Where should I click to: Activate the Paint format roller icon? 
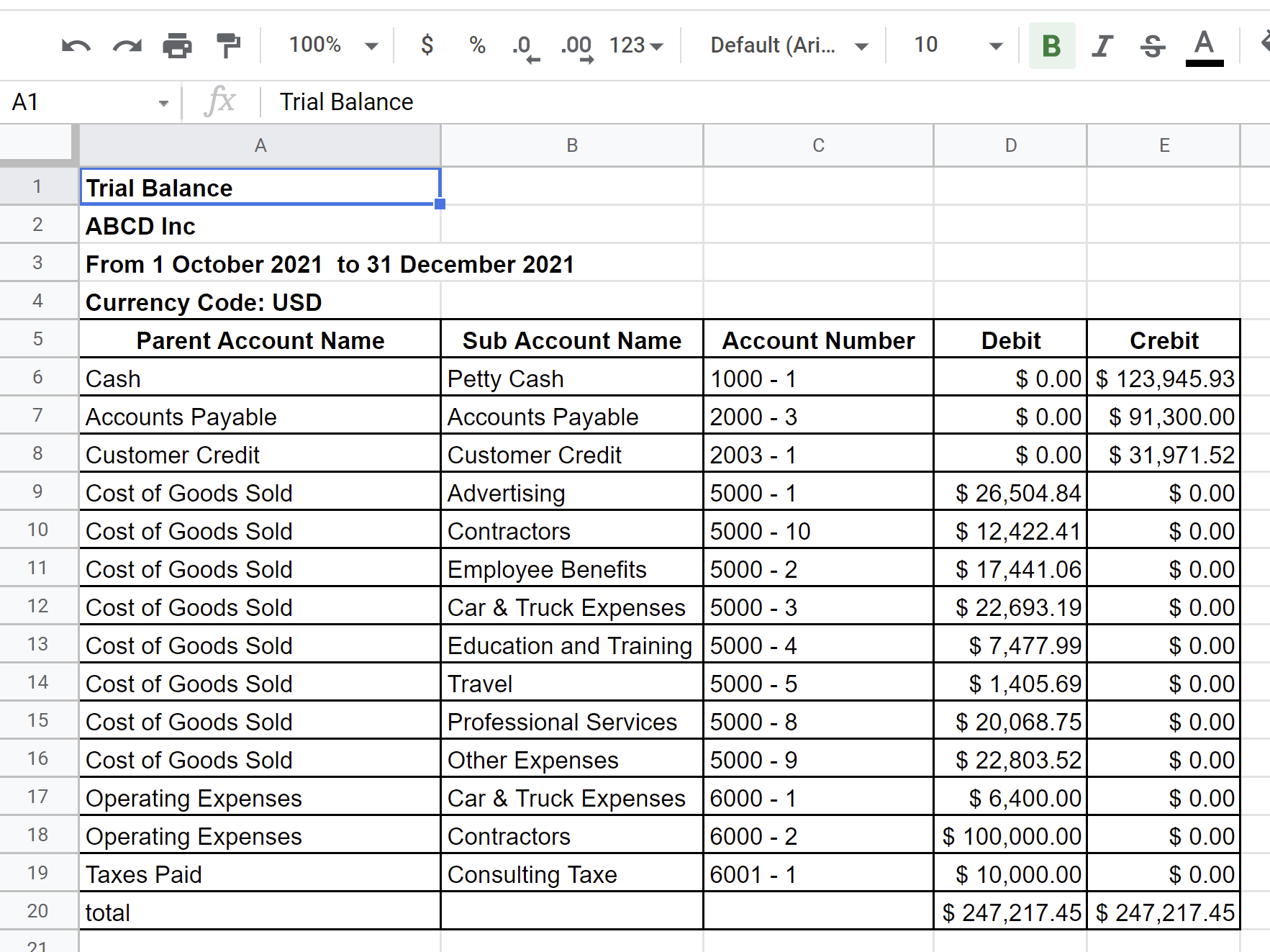click(228, 46)
